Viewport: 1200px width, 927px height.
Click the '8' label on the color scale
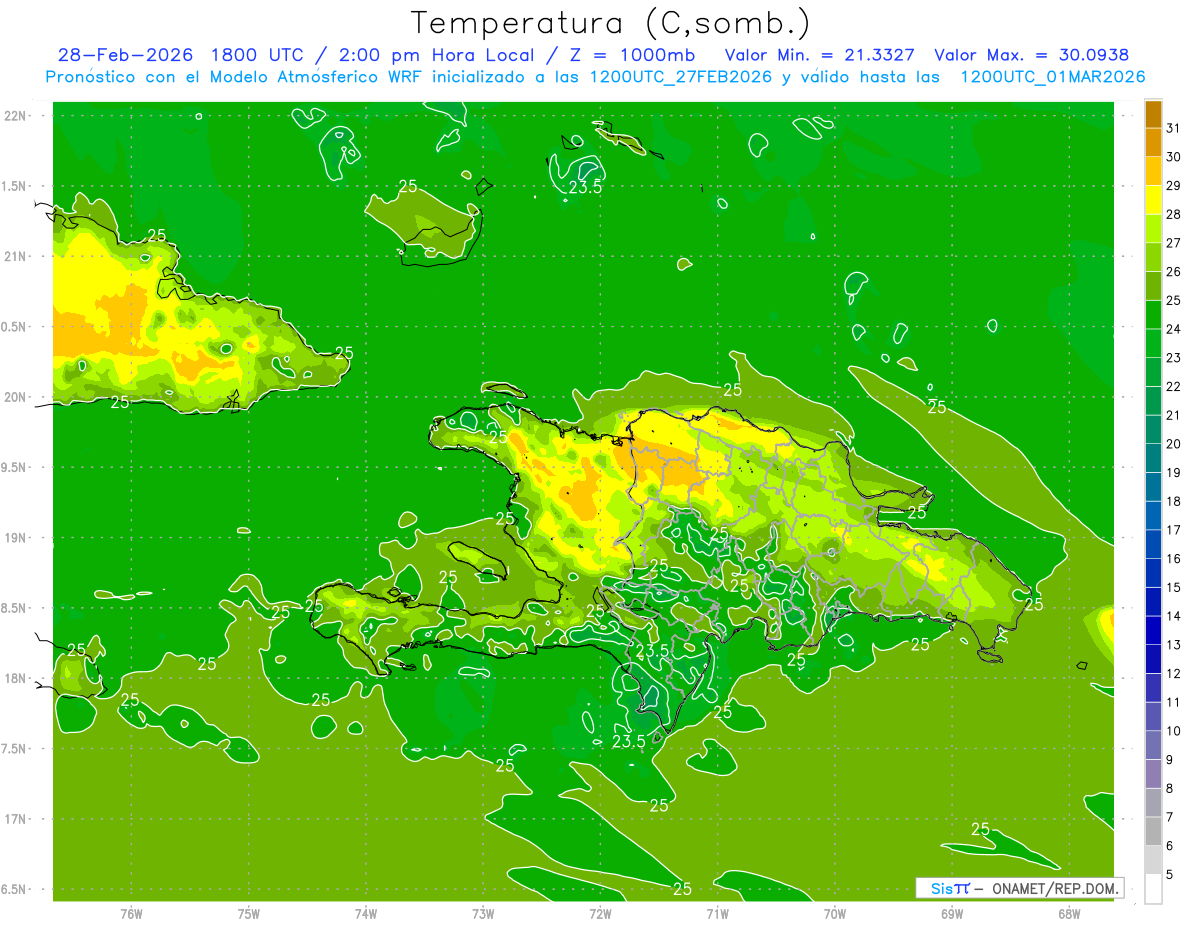(x=1170, y=788)
